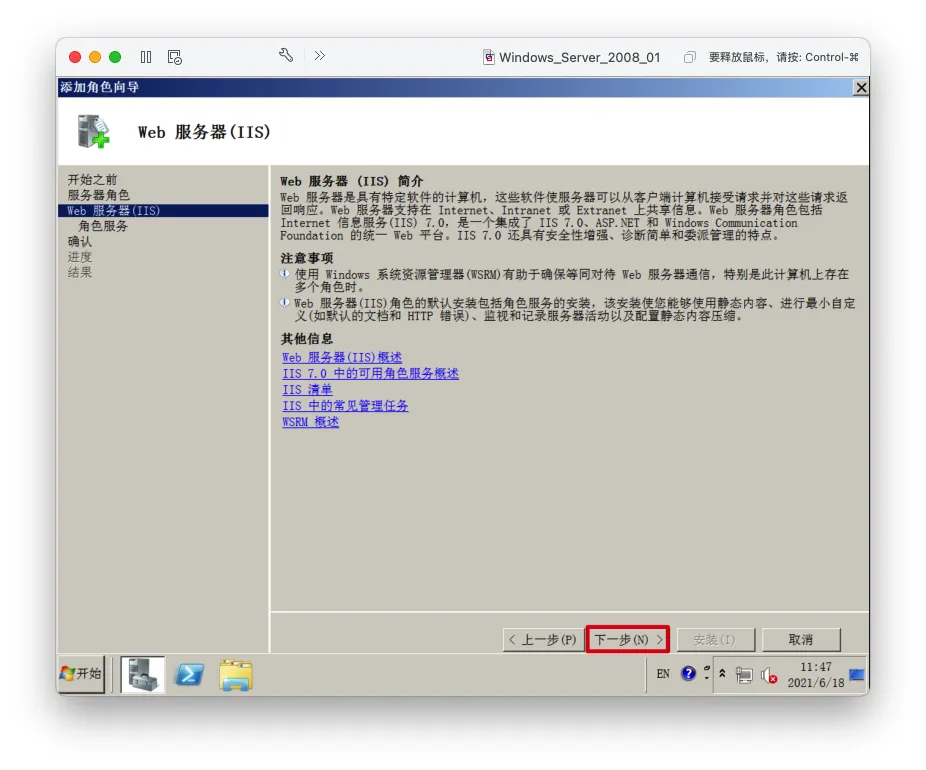Image resolution: width=926 pixels, height=770 pixels.
Task: Select 角色服务 step
Action: point(103,226)
